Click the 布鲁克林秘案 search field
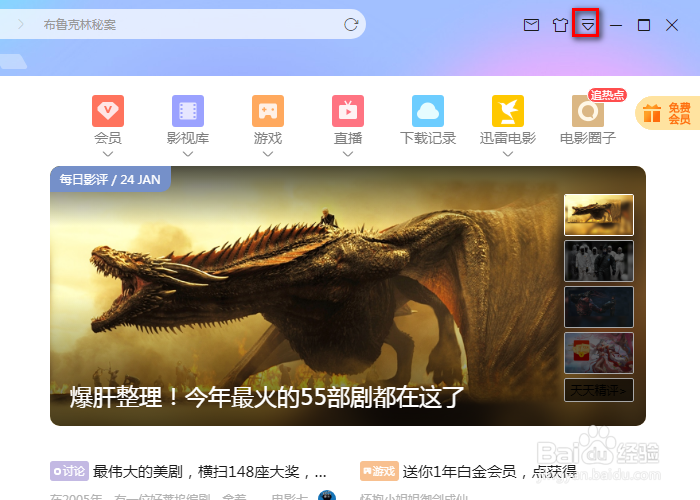Image resolution: width=700 pixels, height=500 pixels. 183,25
